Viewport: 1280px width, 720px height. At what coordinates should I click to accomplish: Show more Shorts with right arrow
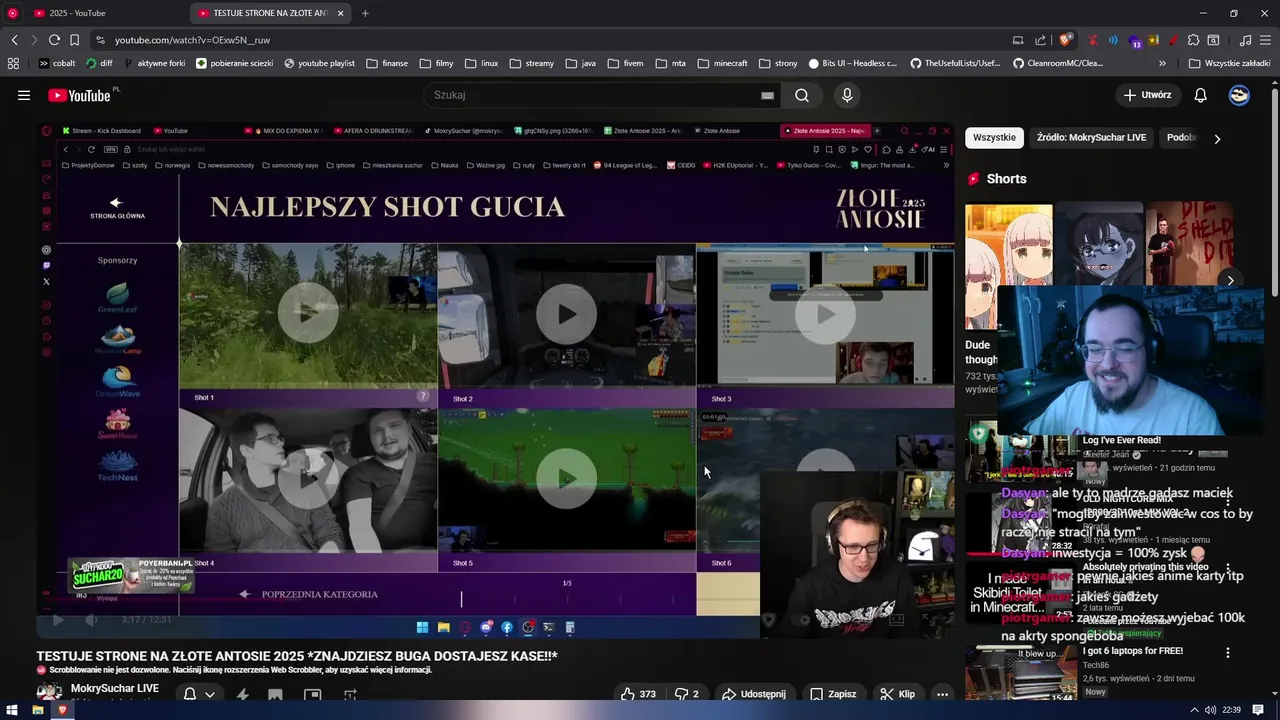coord(1230,281)
